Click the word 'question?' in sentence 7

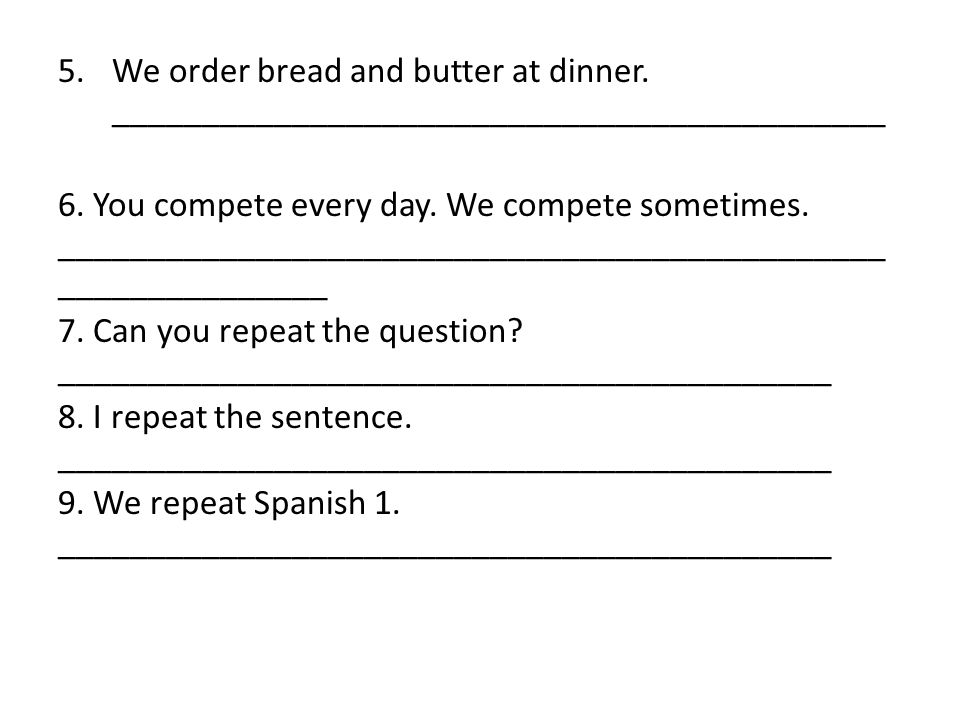[451, 333]
